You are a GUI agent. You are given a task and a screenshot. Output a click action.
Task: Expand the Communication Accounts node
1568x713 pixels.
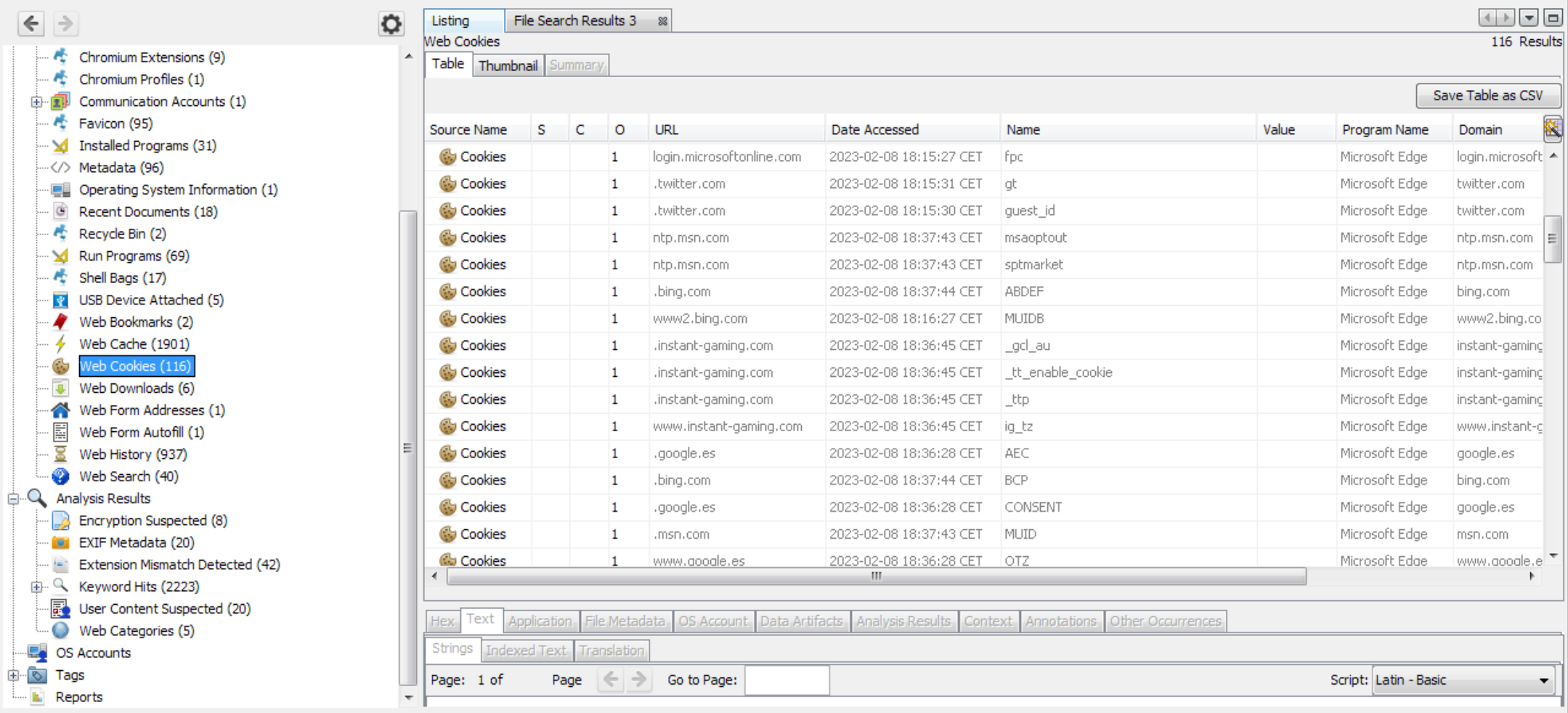[36, 102]
